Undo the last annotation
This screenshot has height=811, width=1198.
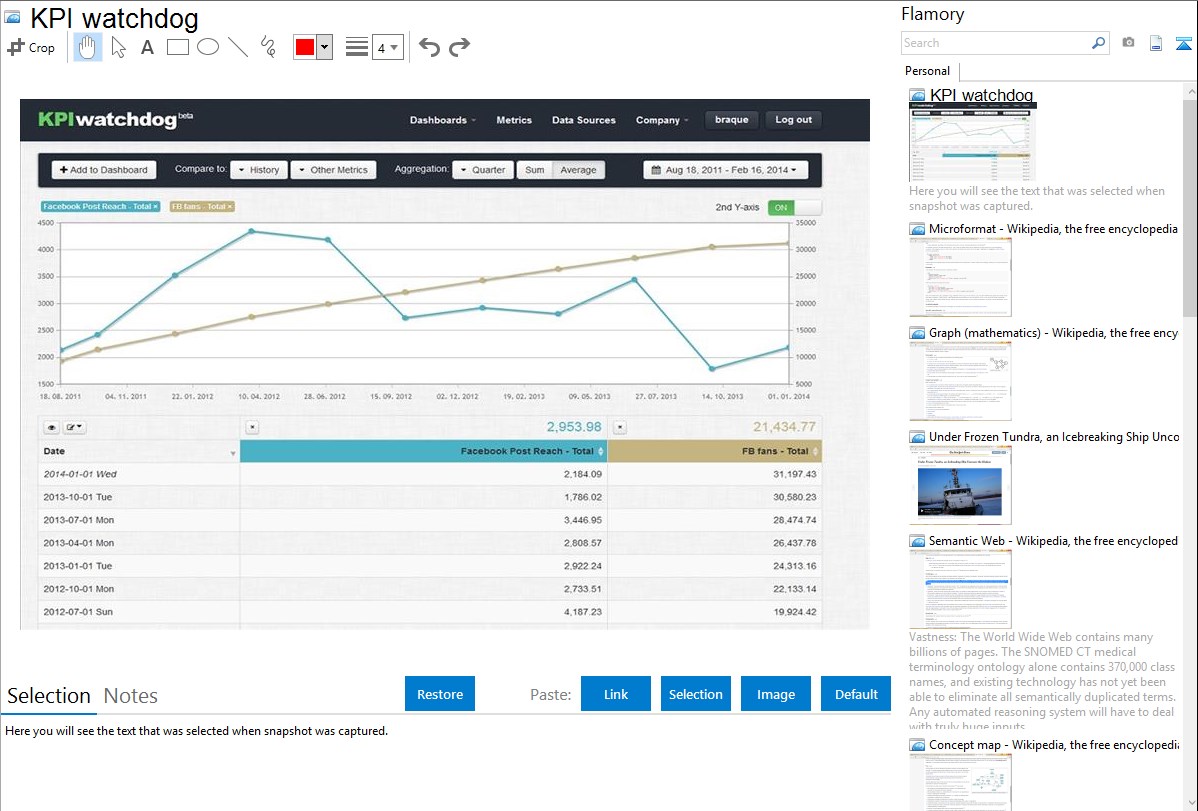(429, 47)
